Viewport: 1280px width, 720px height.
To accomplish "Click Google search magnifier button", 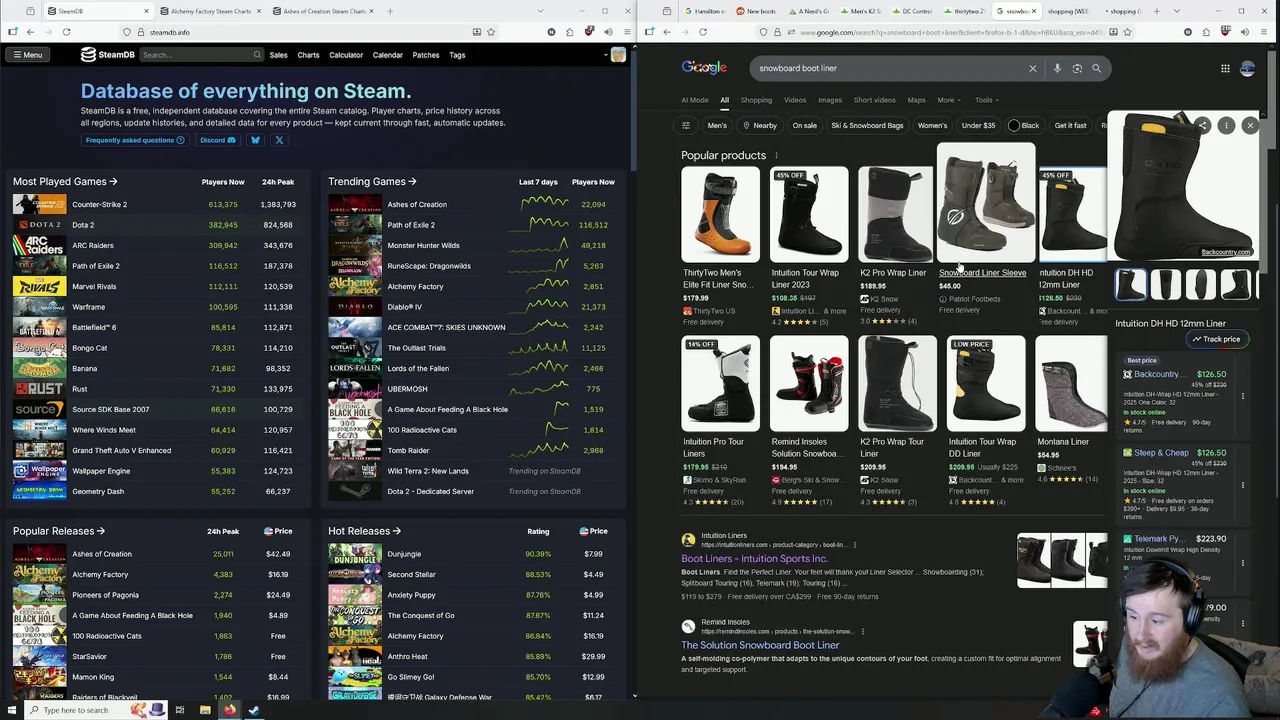I will 1097,68.
